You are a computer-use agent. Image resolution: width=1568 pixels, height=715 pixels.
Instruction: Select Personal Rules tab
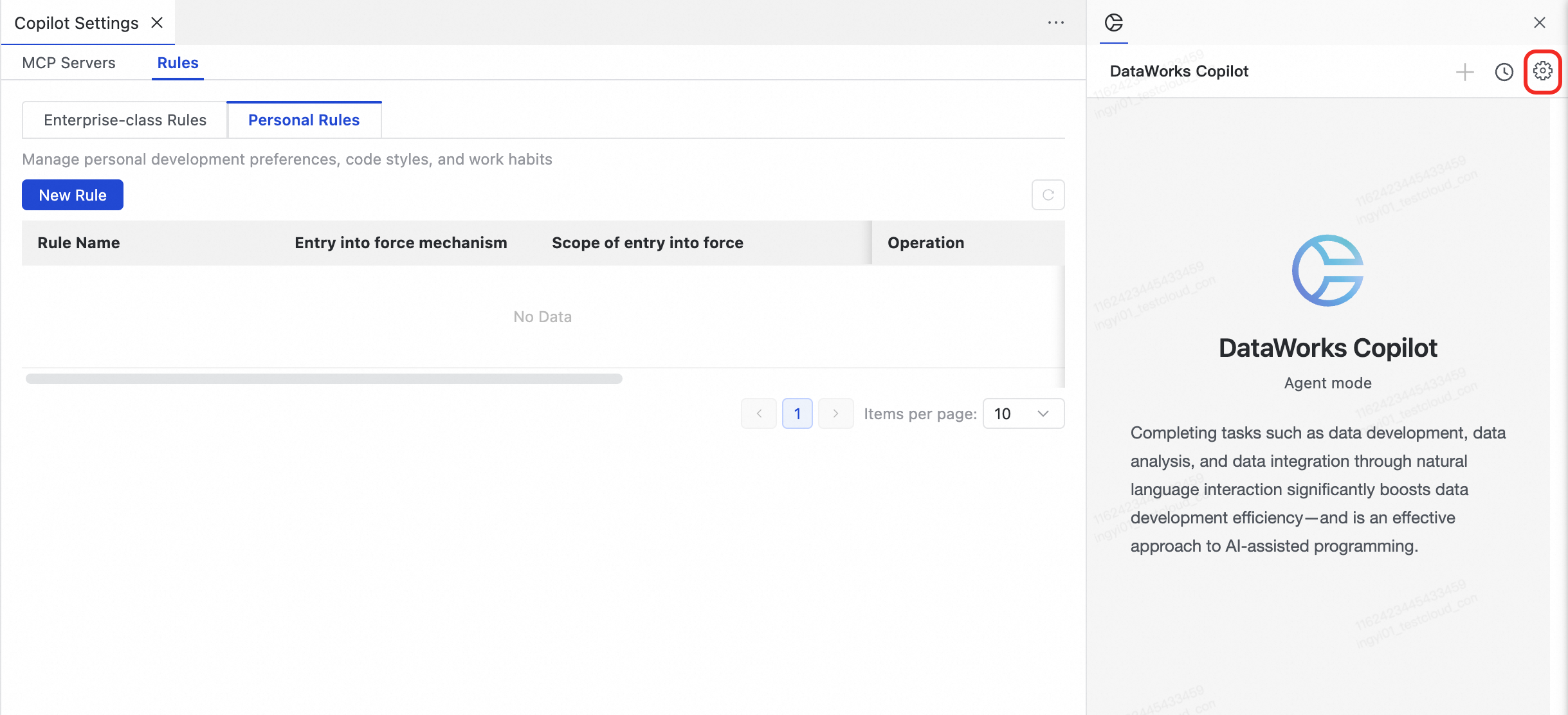(x=304, y=120)
